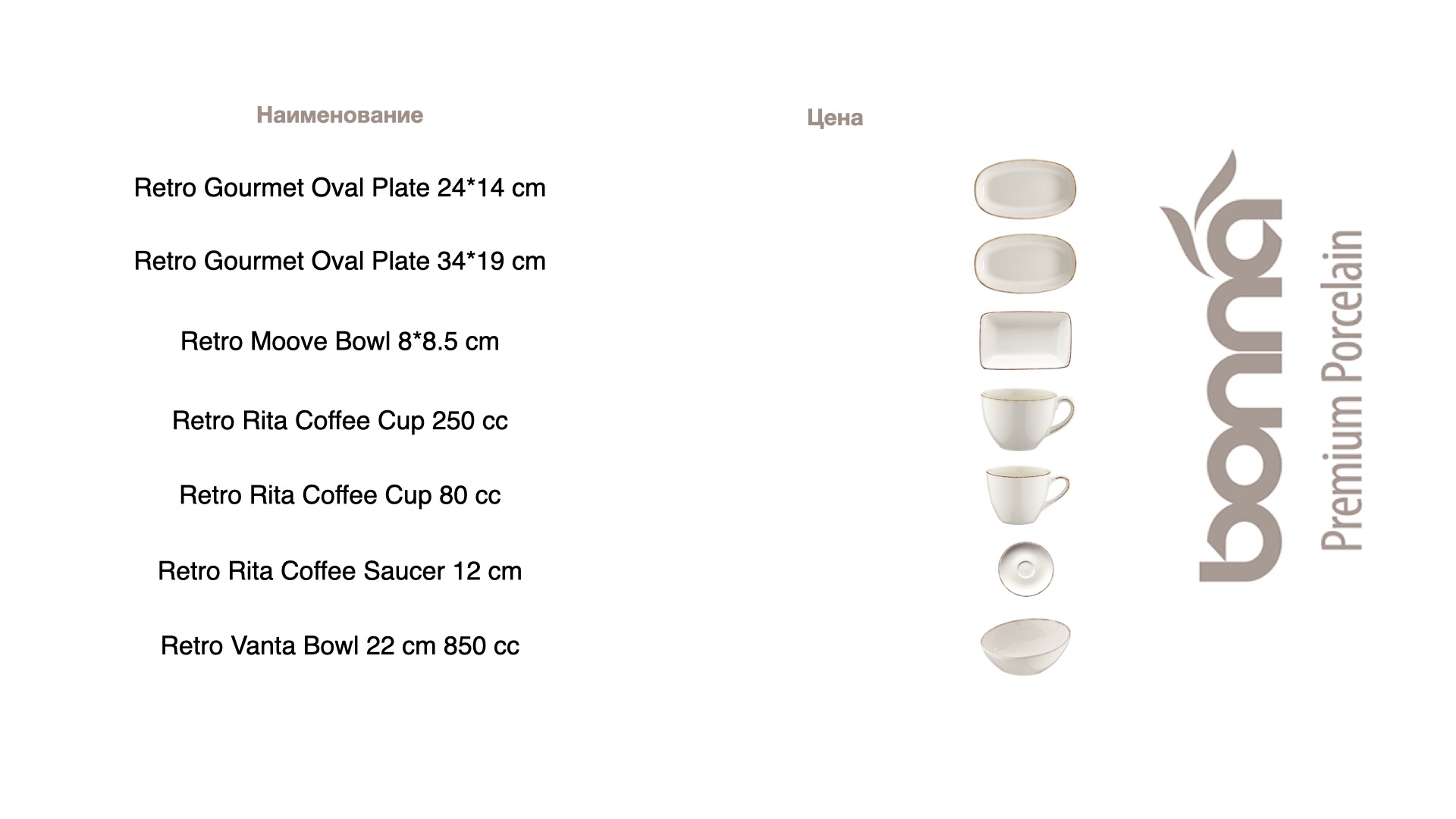Click Retro Rita Coffee Cup 250 cc label
This screenshot has height=819, width=1456.
tap(340, 421)
